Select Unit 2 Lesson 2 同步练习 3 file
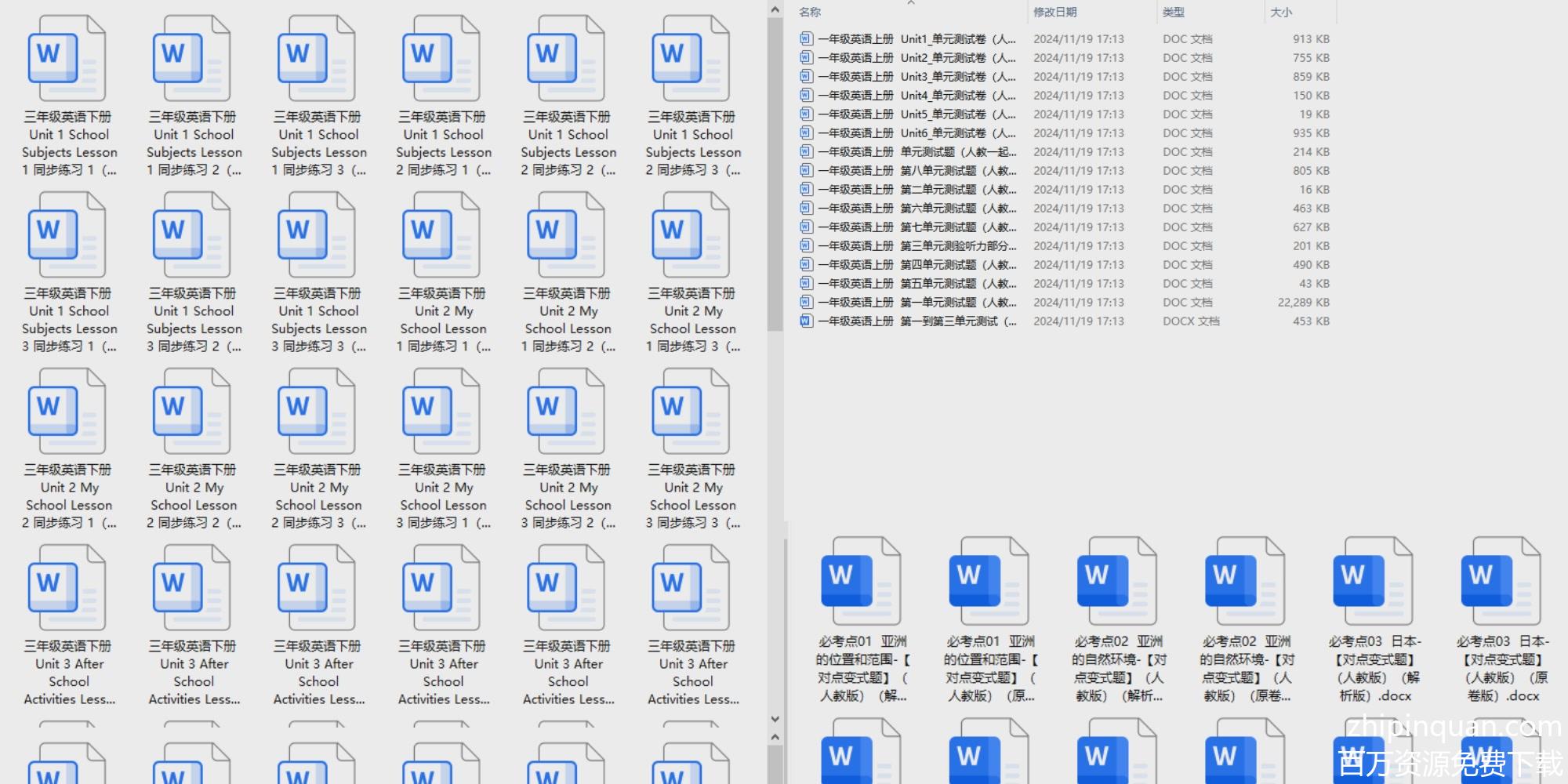 click(318, 413)
